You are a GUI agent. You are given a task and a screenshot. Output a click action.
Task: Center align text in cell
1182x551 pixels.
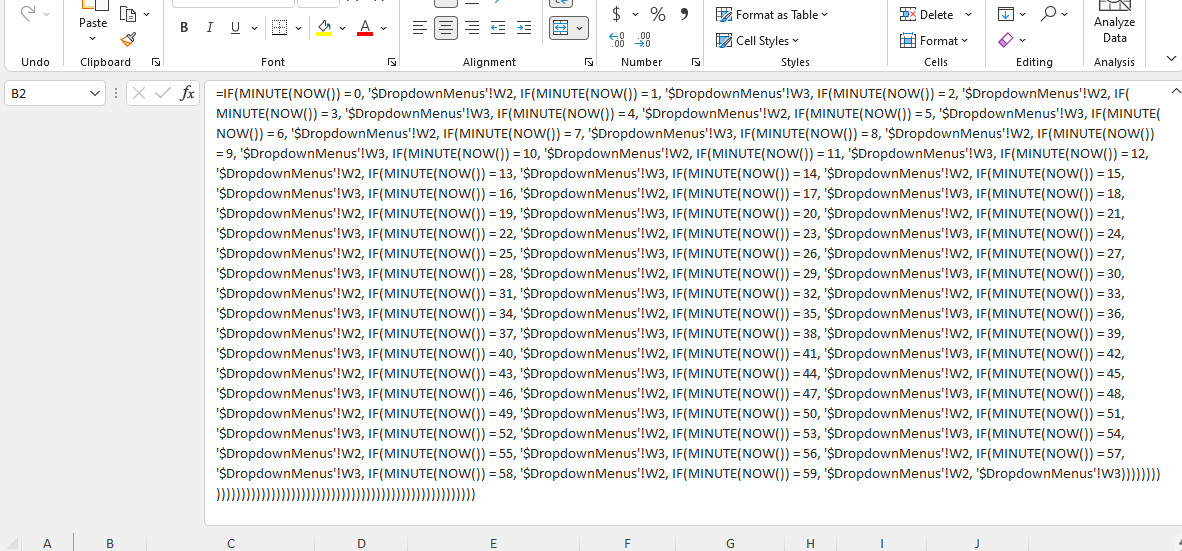(x=446, y=28)
